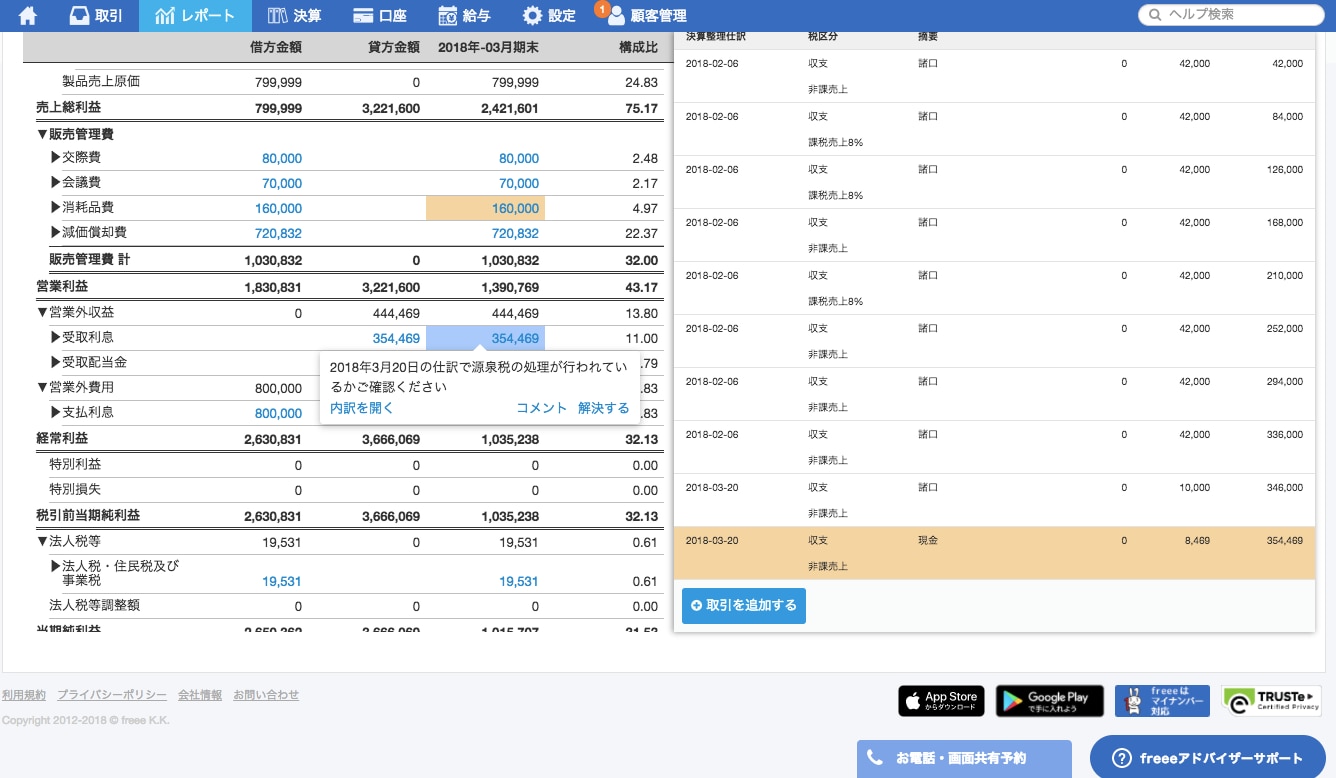Click the TRUSTe certified privacy badge
1336x778 pixels.
pos(1271,701)
